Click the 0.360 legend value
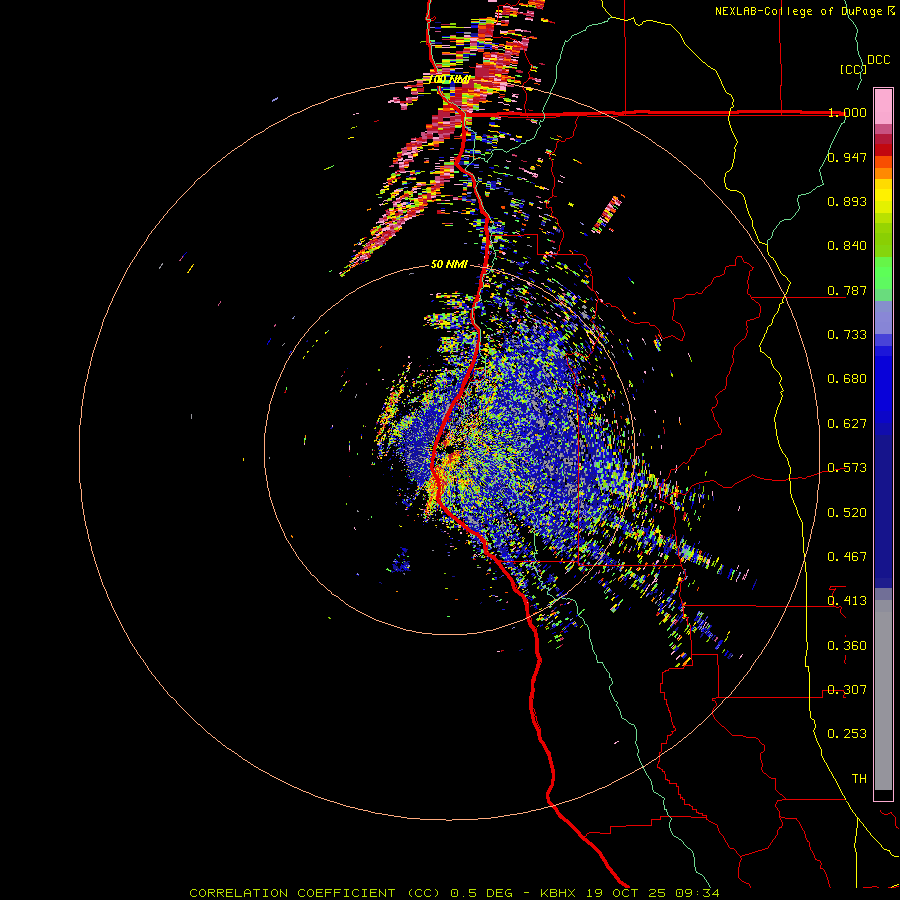This screenshot has height=900, width=900. [847, 646]
